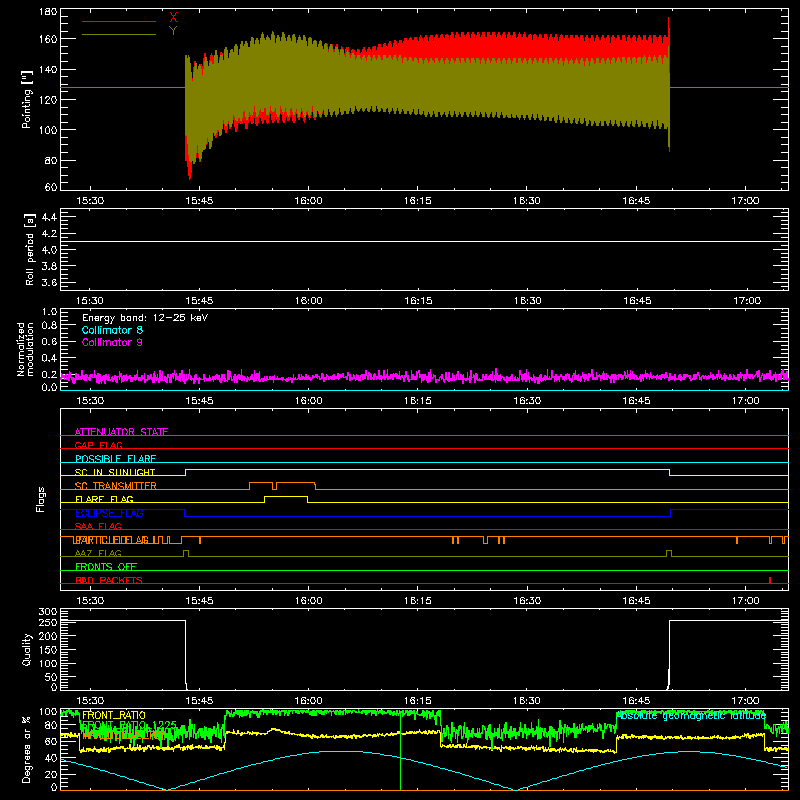
Task: Click the 'Quality' axis title
Action: [x=27, y=649]
